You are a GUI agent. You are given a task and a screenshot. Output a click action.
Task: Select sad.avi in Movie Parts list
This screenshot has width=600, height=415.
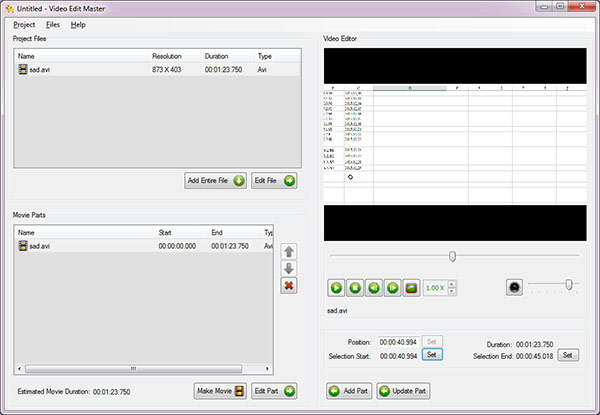pyautogui.click(x=143, y=246)
